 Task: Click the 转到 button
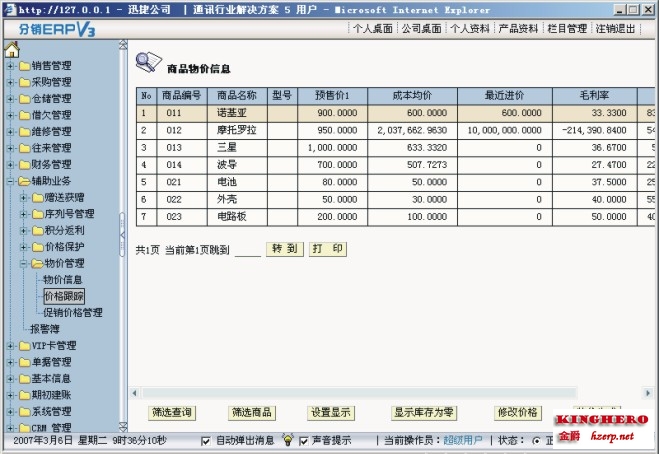pos(285,249)
